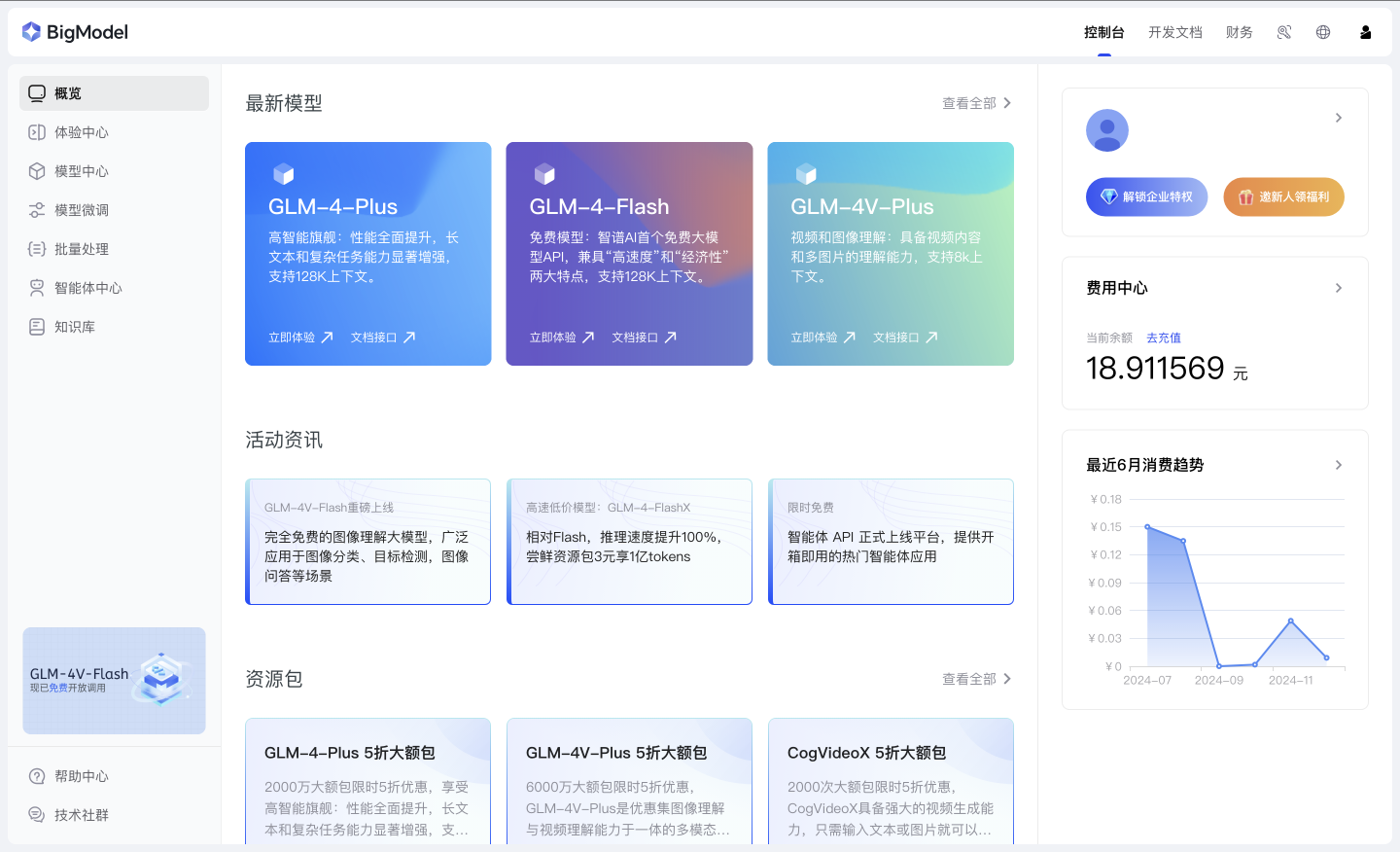This screenshot has width=1400, height=852.
Task: Click the 解锁企业特权 button
Action: 1147,196
